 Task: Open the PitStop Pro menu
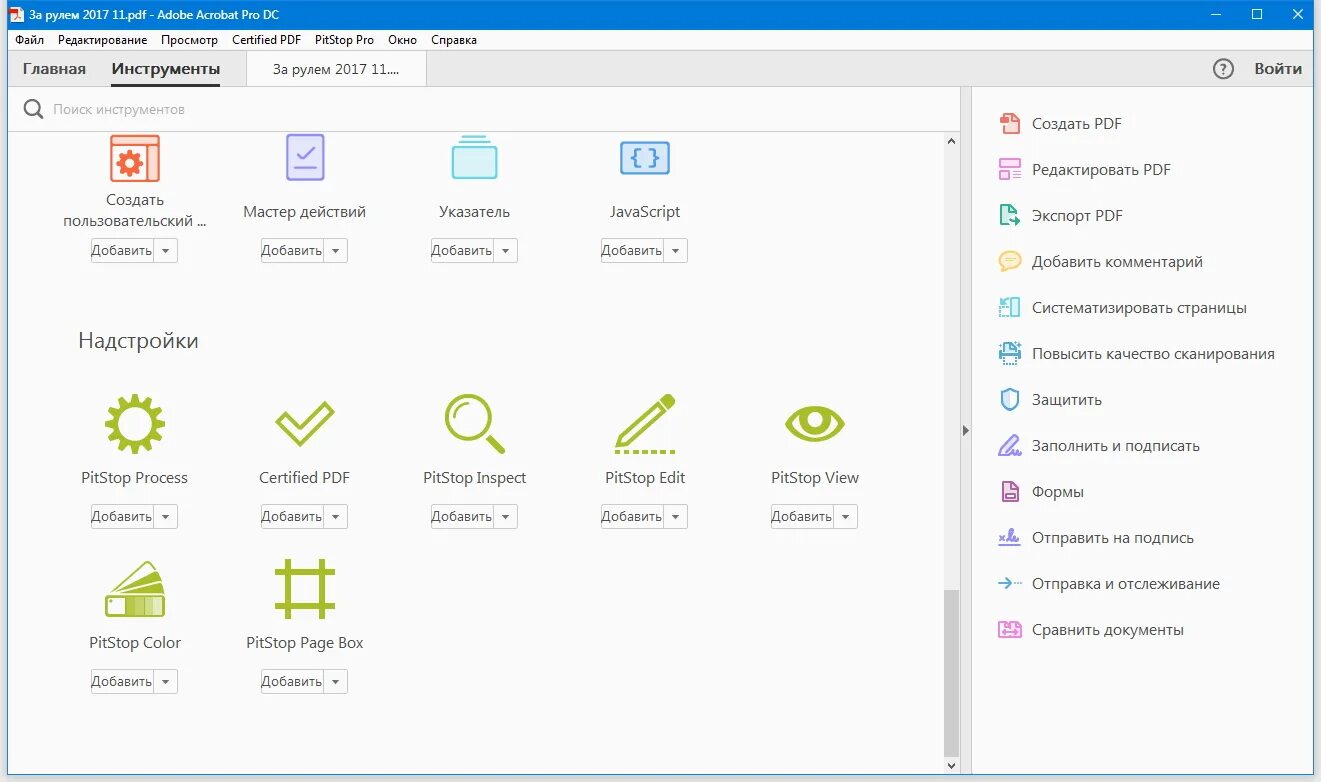coord(344,40)
